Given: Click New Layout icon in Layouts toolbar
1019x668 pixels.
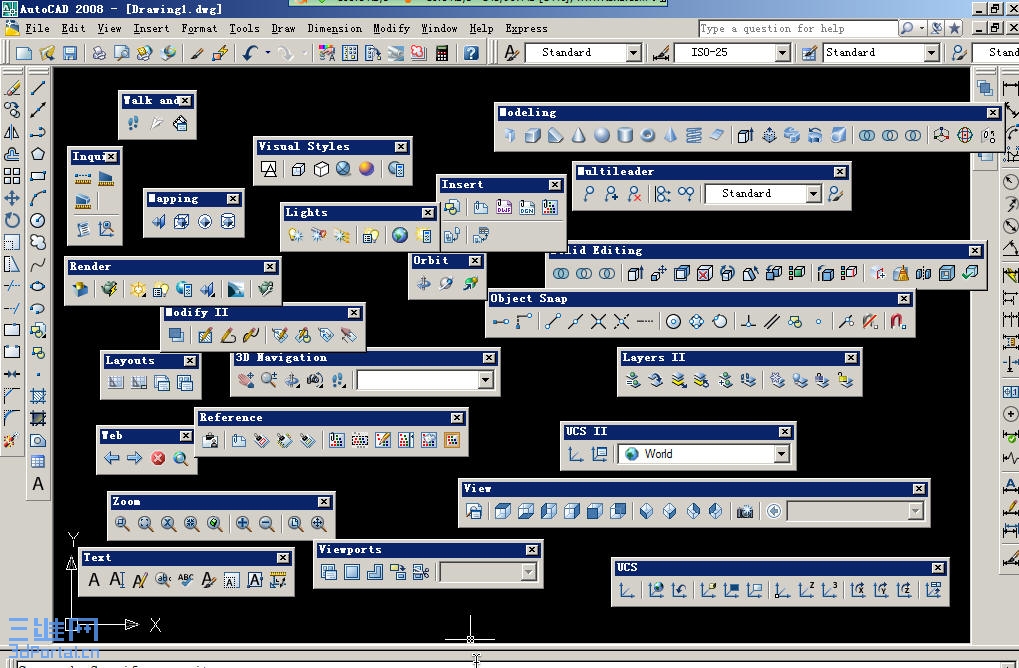Looking at the screenshot, I should [x=115, y=383].
